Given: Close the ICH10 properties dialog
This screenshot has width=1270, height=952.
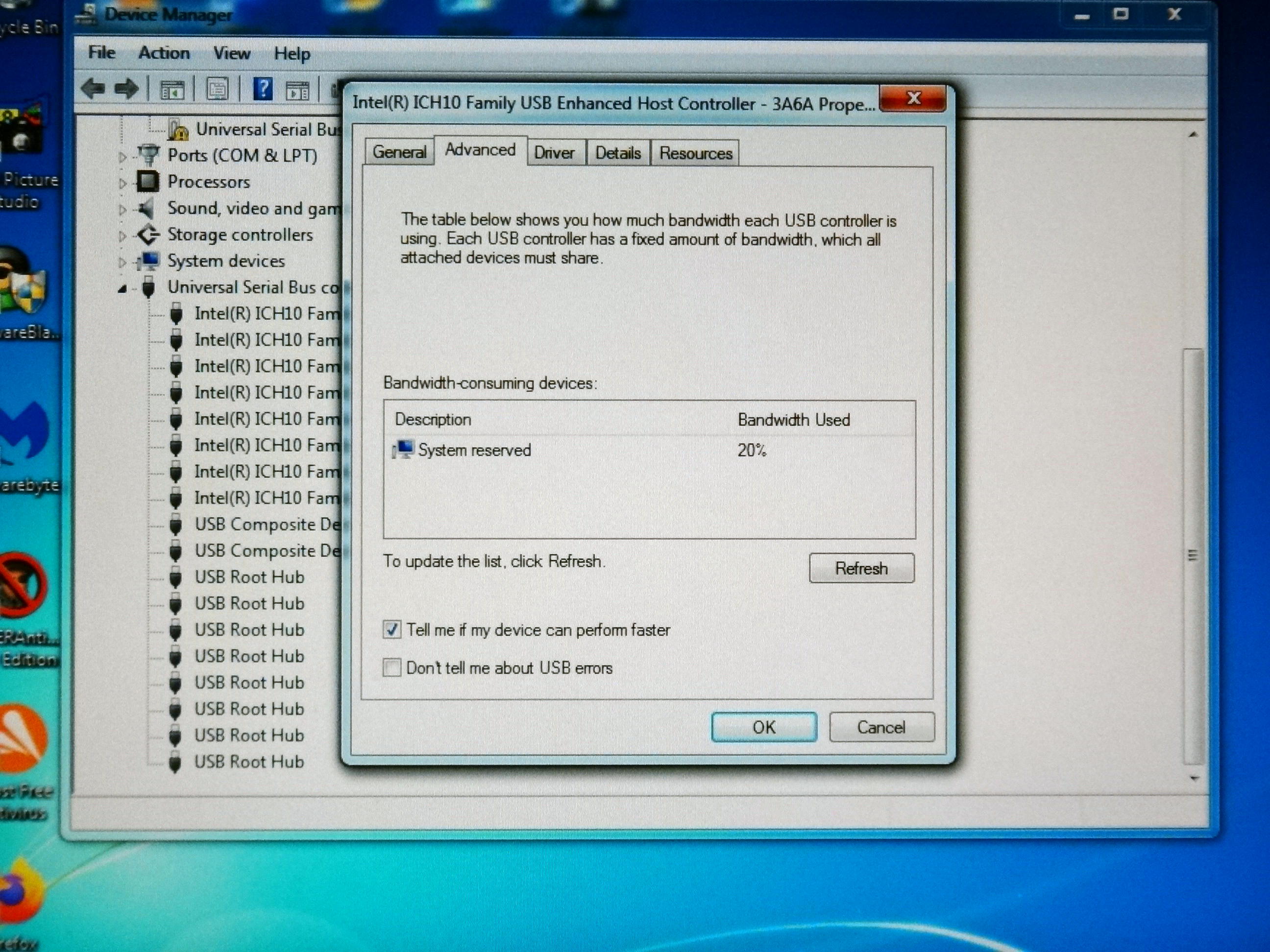Looking at the screenshot, I should coord(913,99).
